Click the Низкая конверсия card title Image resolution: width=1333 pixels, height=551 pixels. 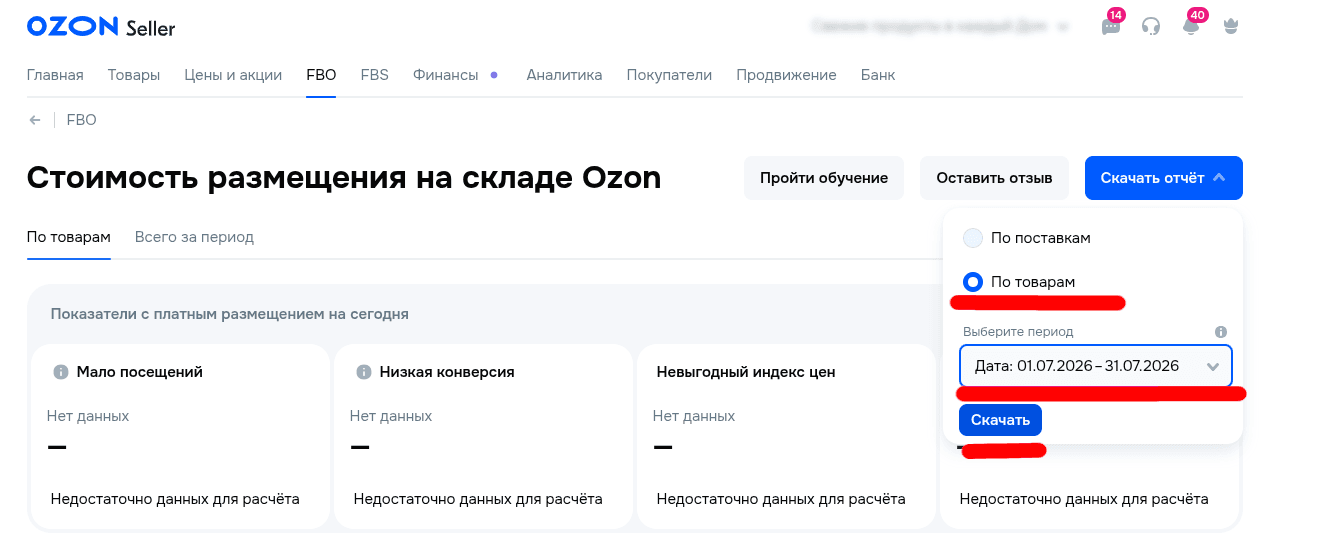pos(447,372)
